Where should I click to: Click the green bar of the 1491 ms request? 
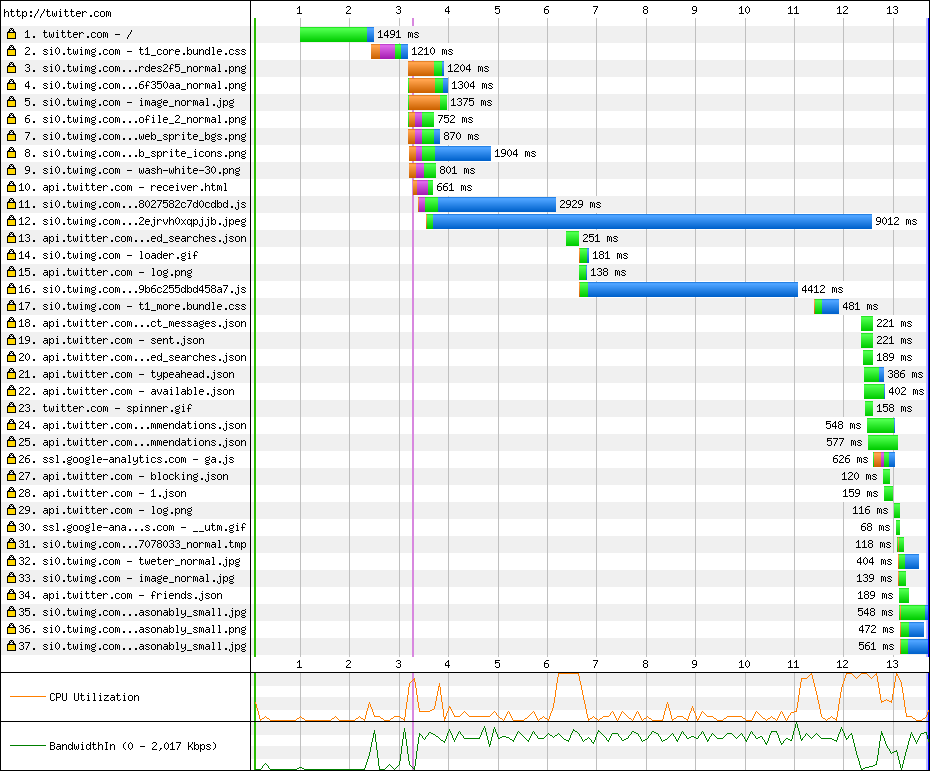click(333, 34)
